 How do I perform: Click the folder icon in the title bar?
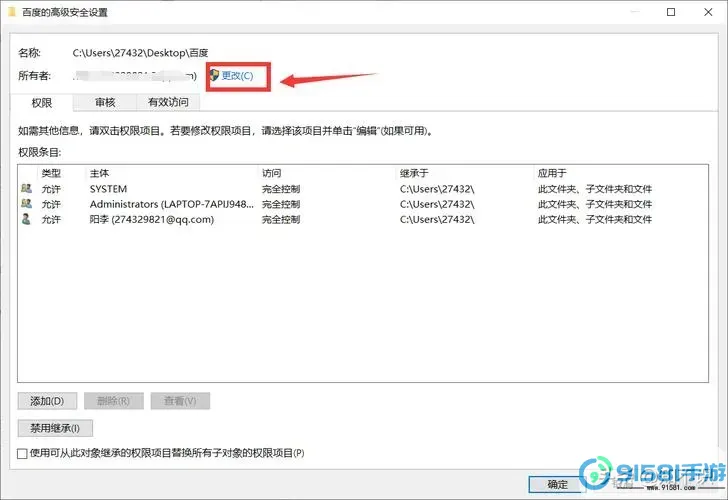point(12,12)
